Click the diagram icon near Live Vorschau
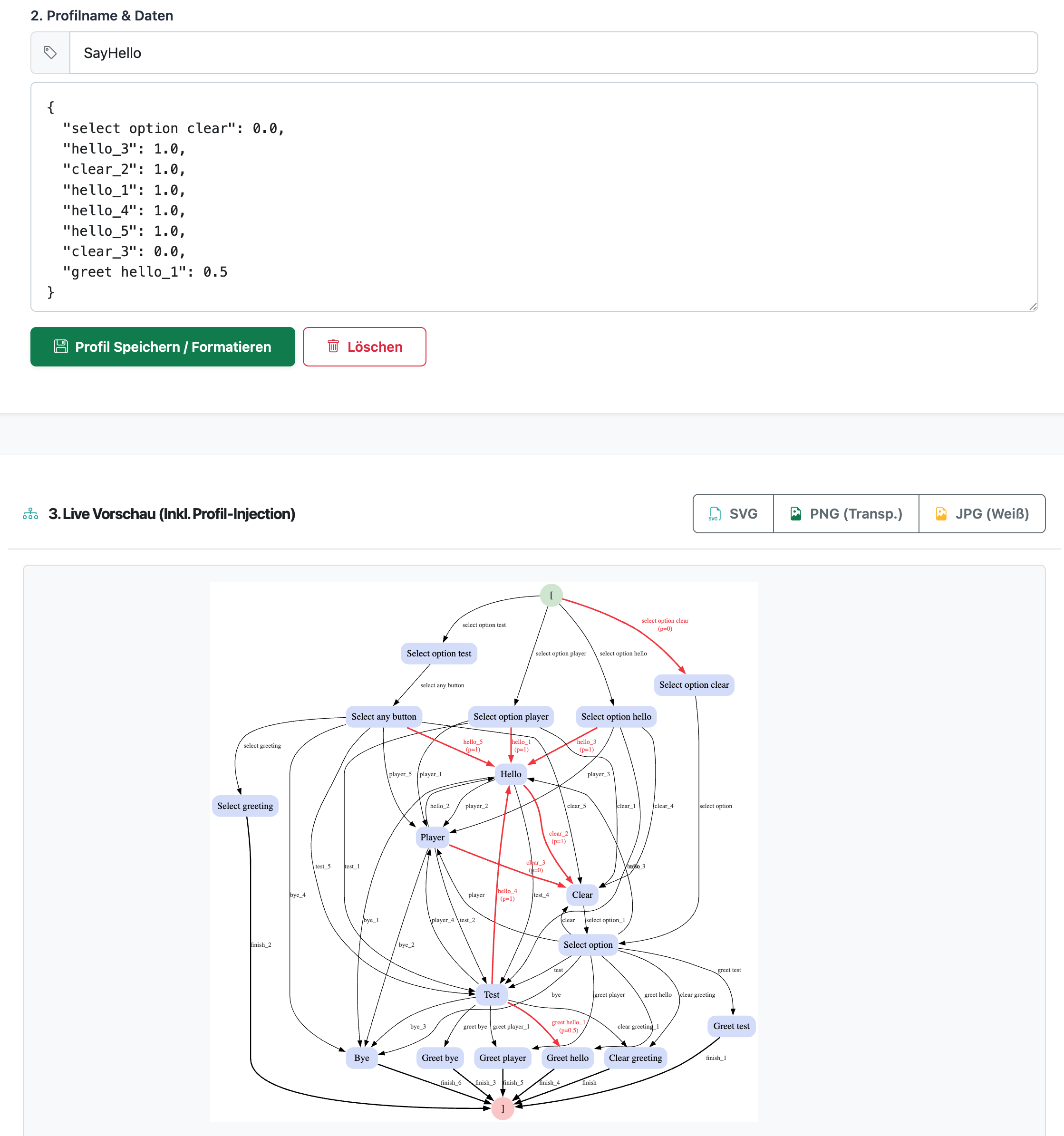The image size is (1064, 1136). pos(30,514)
